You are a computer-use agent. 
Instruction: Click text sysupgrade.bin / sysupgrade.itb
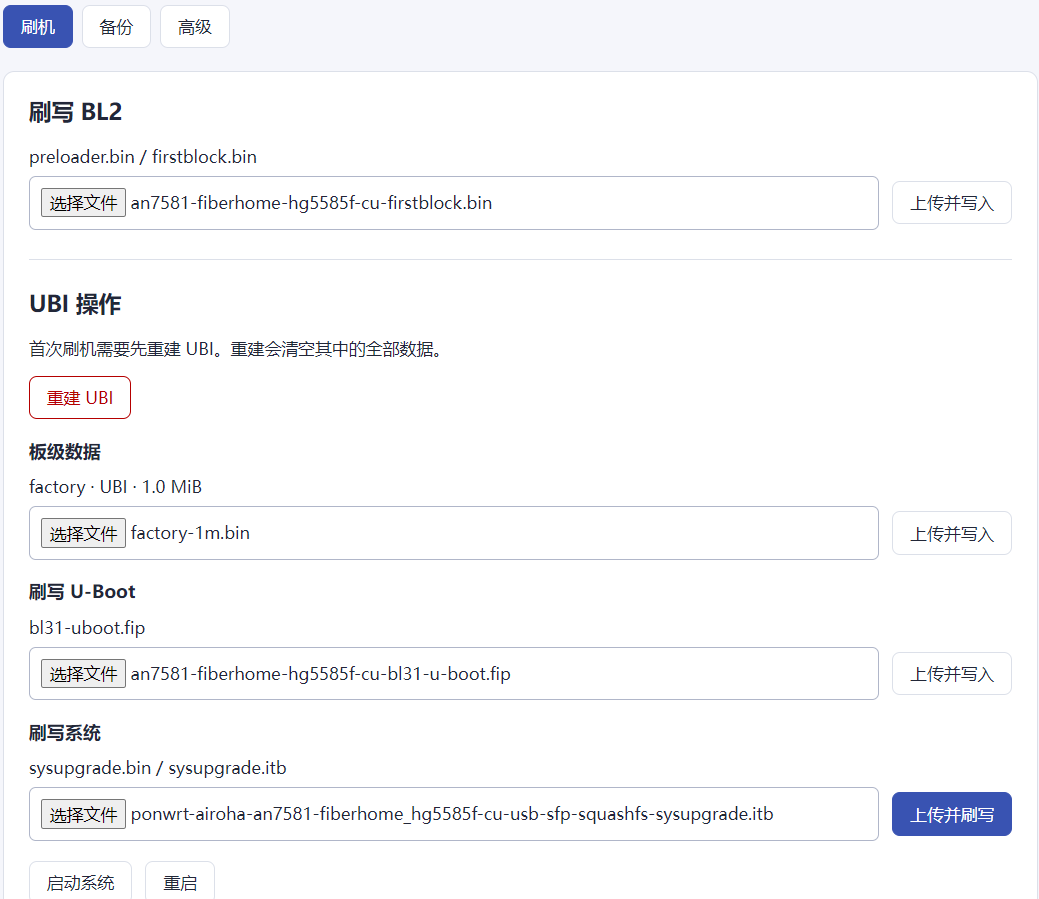pyautogui.click(x=158, y=768)
